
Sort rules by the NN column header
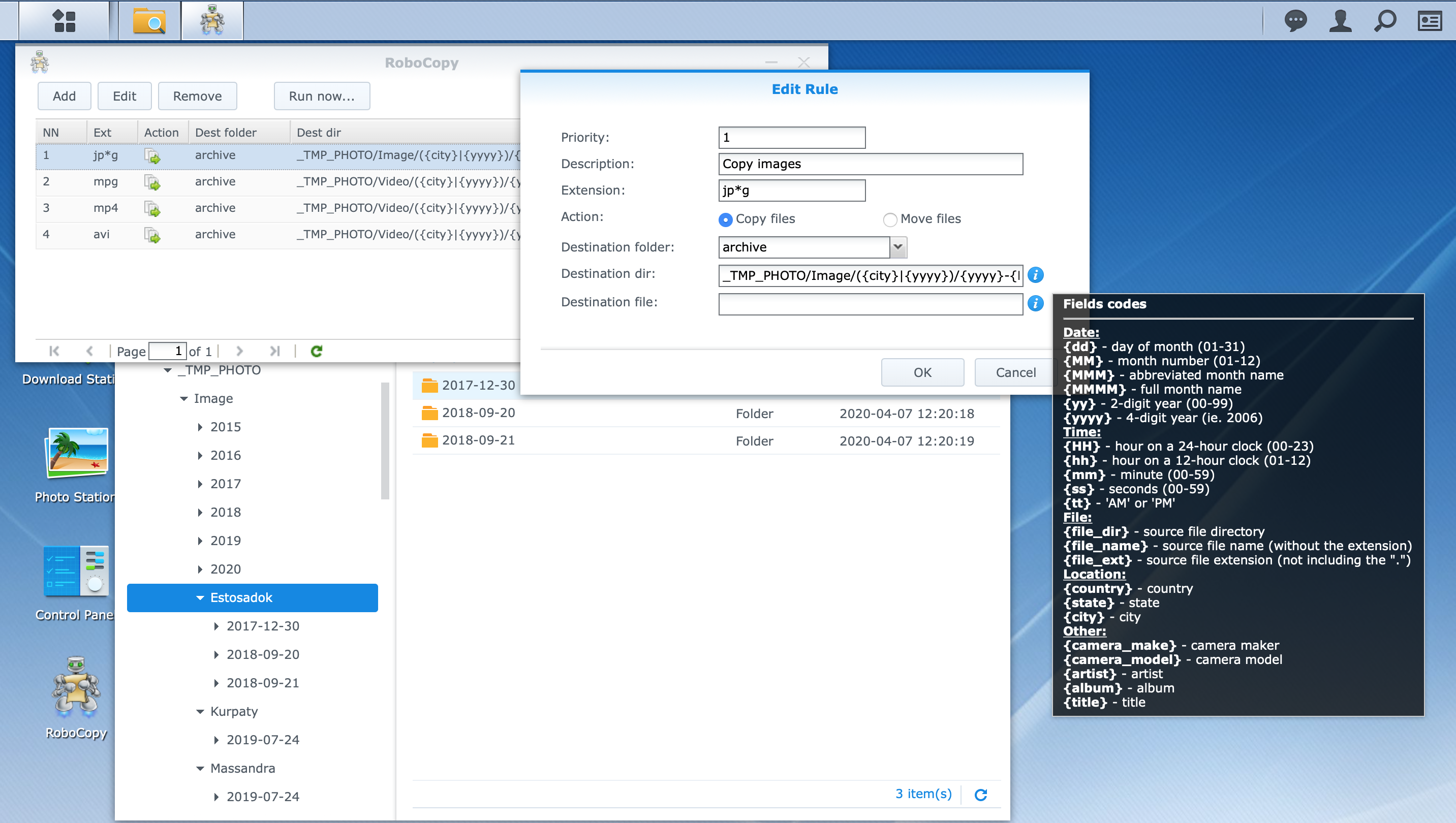tap(61, 132)
